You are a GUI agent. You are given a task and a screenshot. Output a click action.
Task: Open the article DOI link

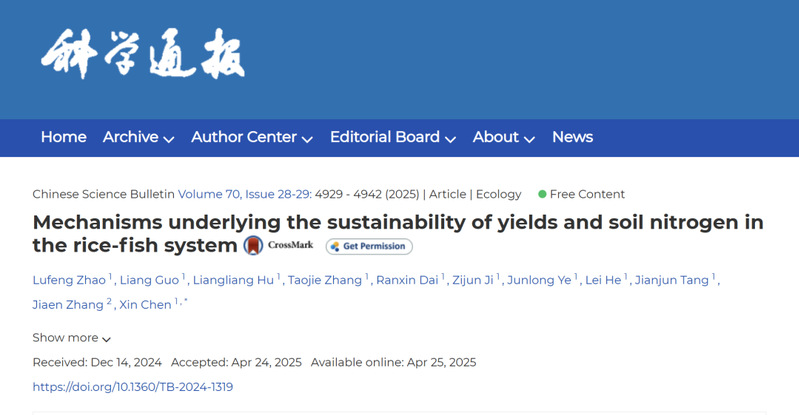tap(133, 387)
